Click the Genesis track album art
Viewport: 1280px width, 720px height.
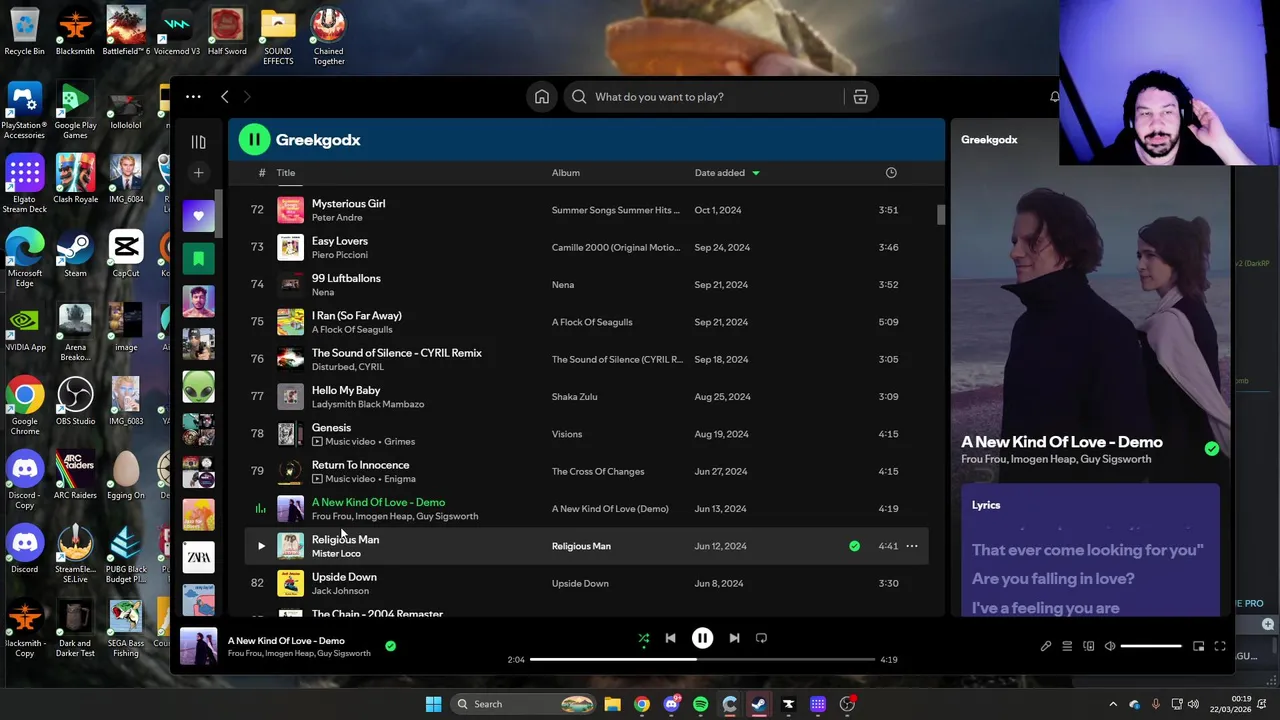tap(290, 434)
